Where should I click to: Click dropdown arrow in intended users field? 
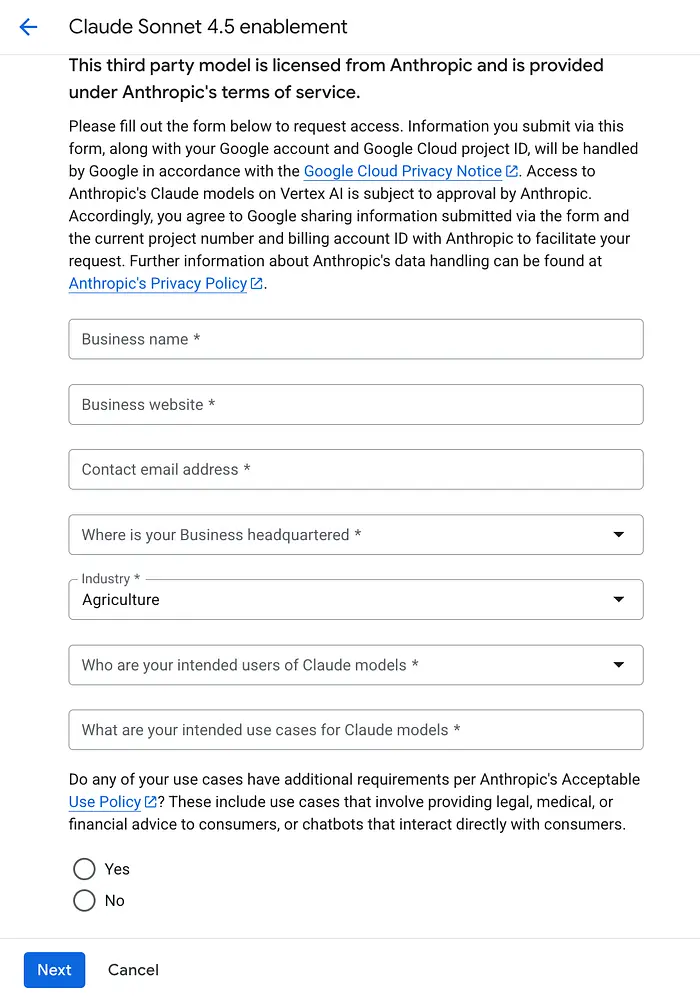(619, 665)
